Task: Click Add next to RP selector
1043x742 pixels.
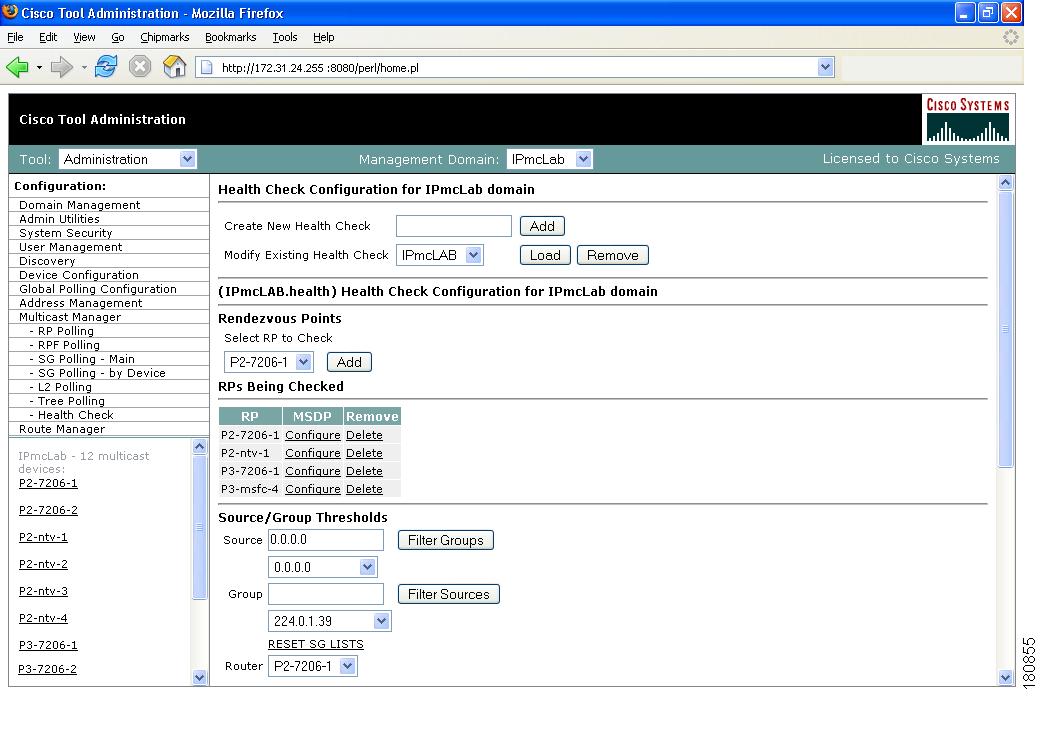Action: click(x=349, y=362)
